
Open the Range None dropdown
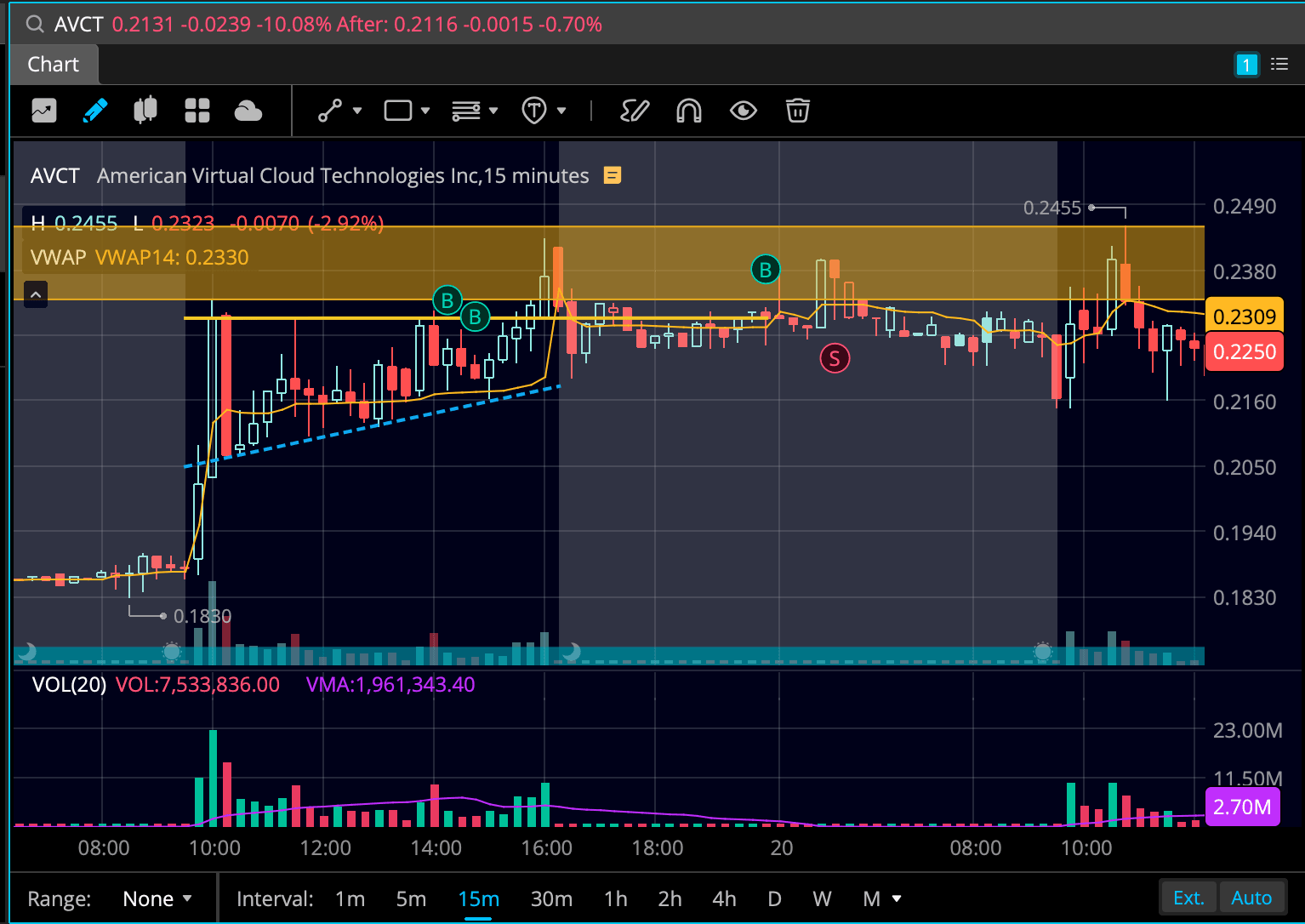[x=157, y=899]
